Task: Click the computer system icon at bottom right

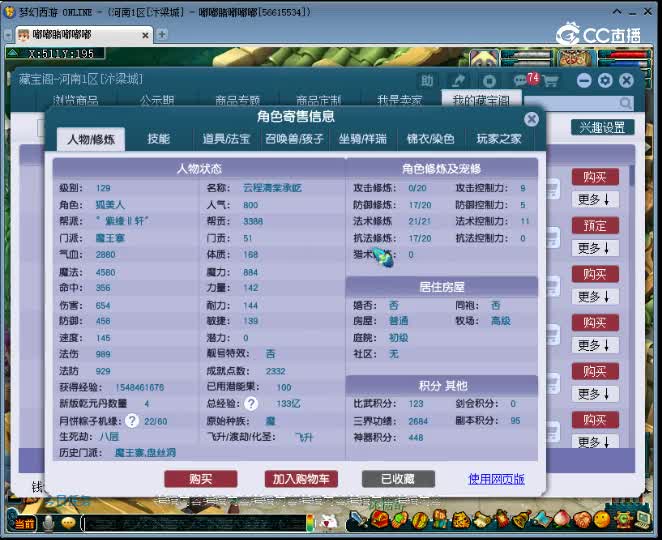Action: [643, 520]
